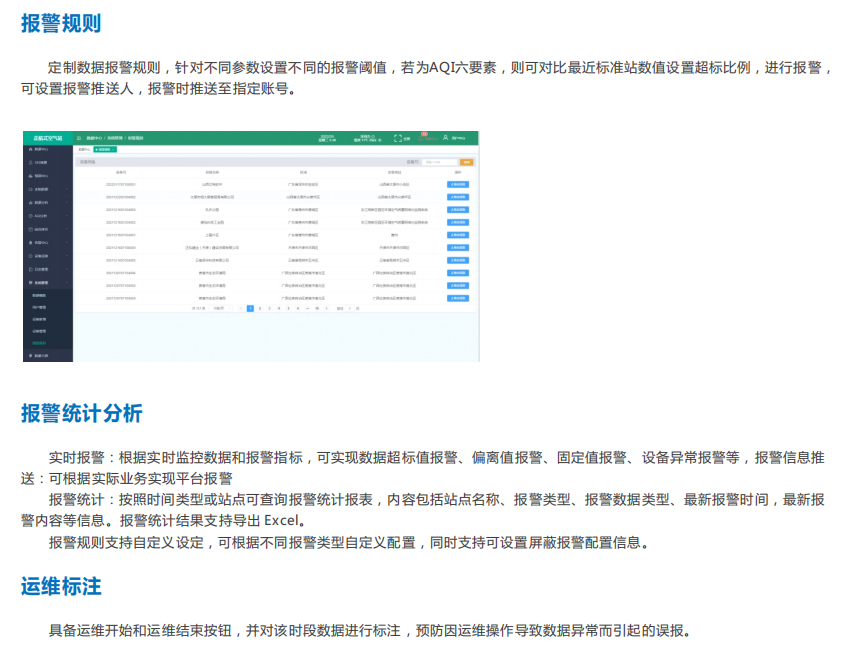
Task: Click the user profile icon in header
Action: [447, 138]
